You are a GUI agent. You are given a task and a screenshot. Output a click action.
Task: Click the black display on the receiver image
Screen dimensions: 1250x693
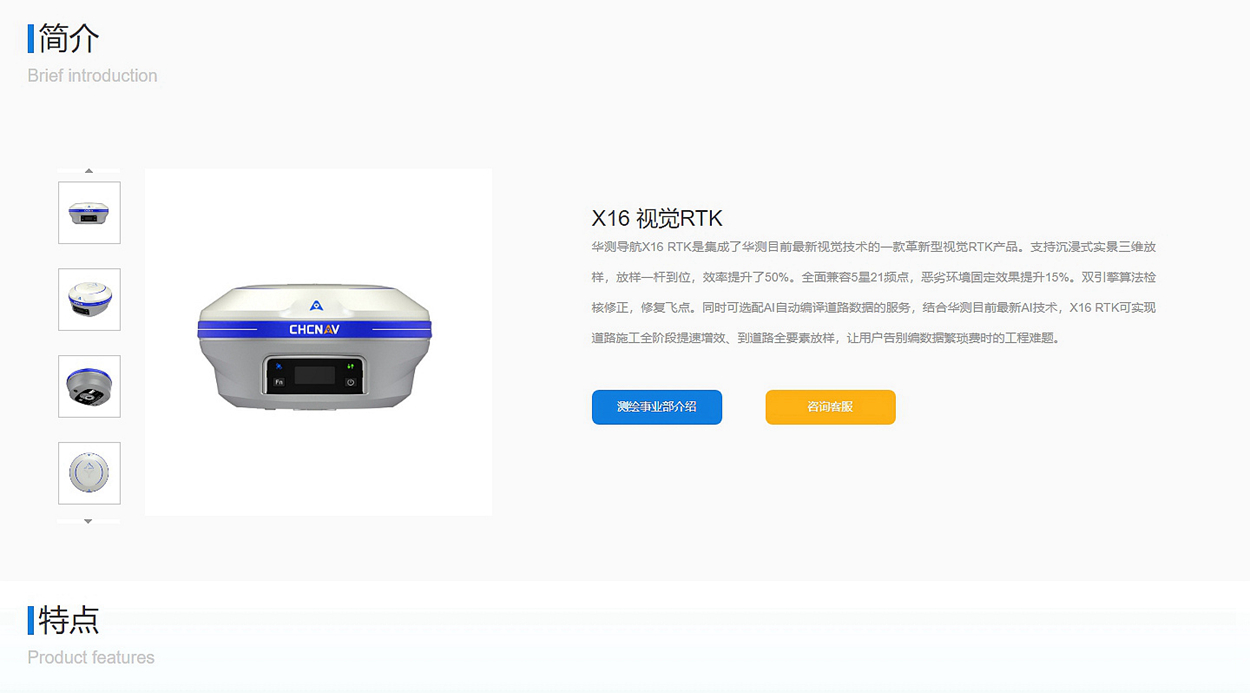click(x=315, y=376)
